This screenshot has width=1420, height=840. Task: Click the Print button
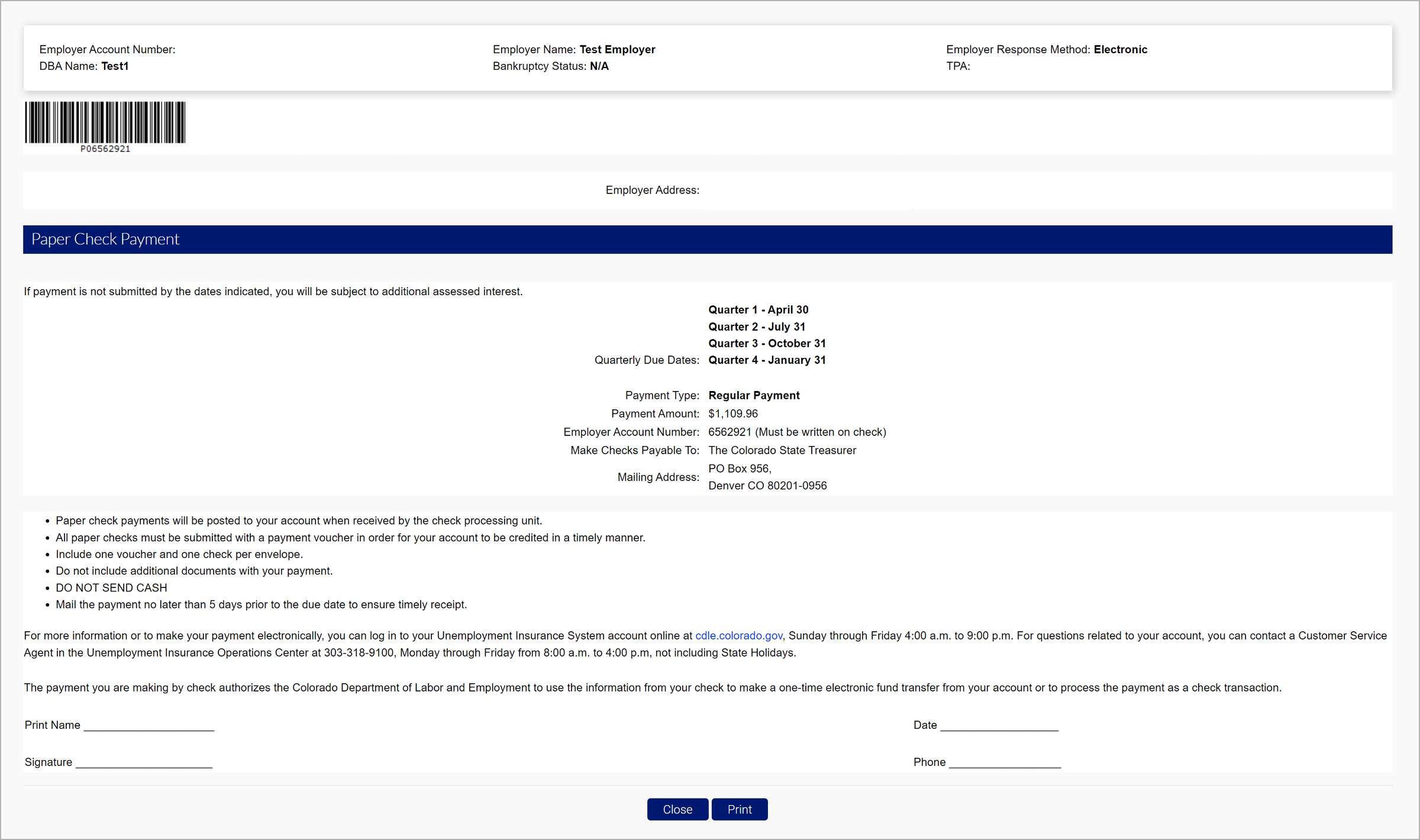coord(739,809)
